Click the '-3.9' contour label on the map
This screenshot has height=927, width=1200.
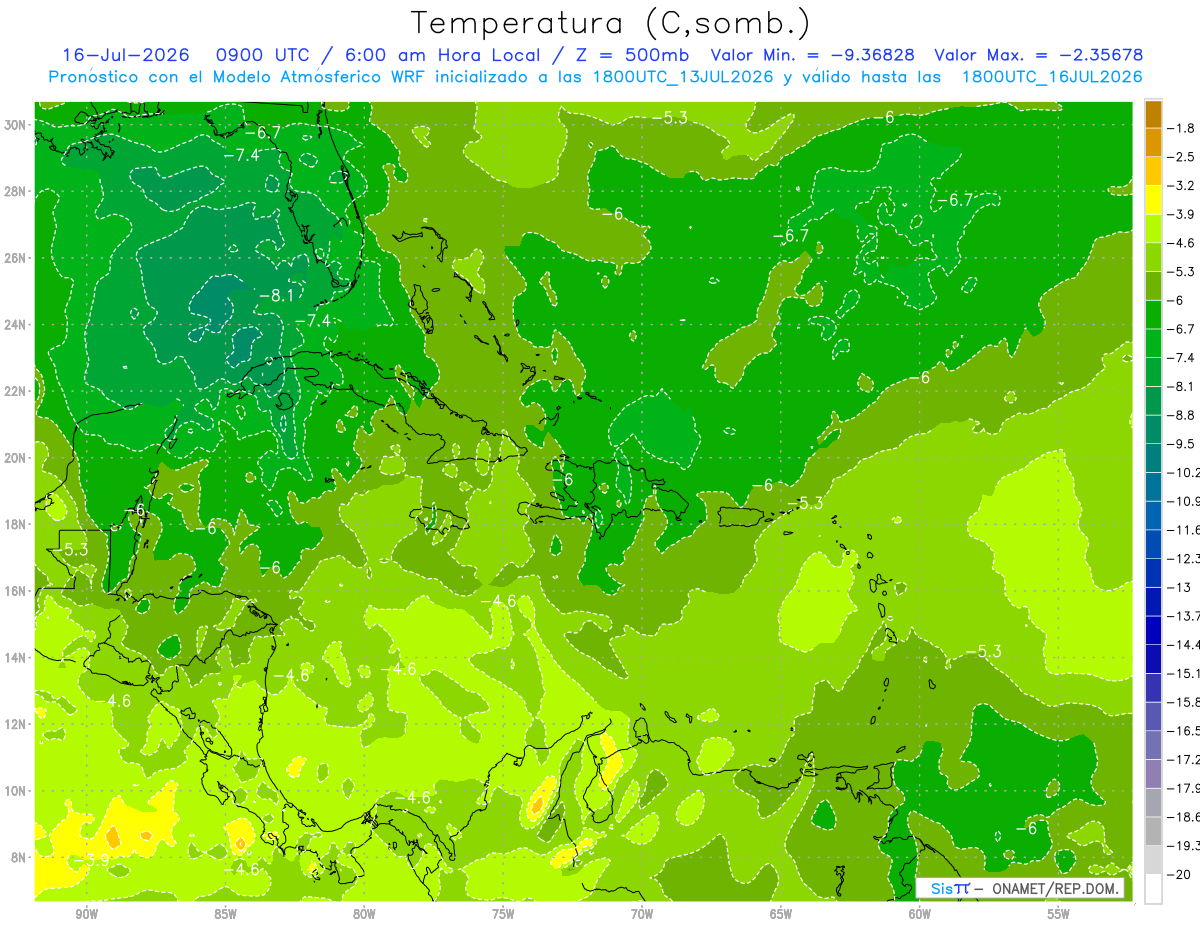pos(93,859)
